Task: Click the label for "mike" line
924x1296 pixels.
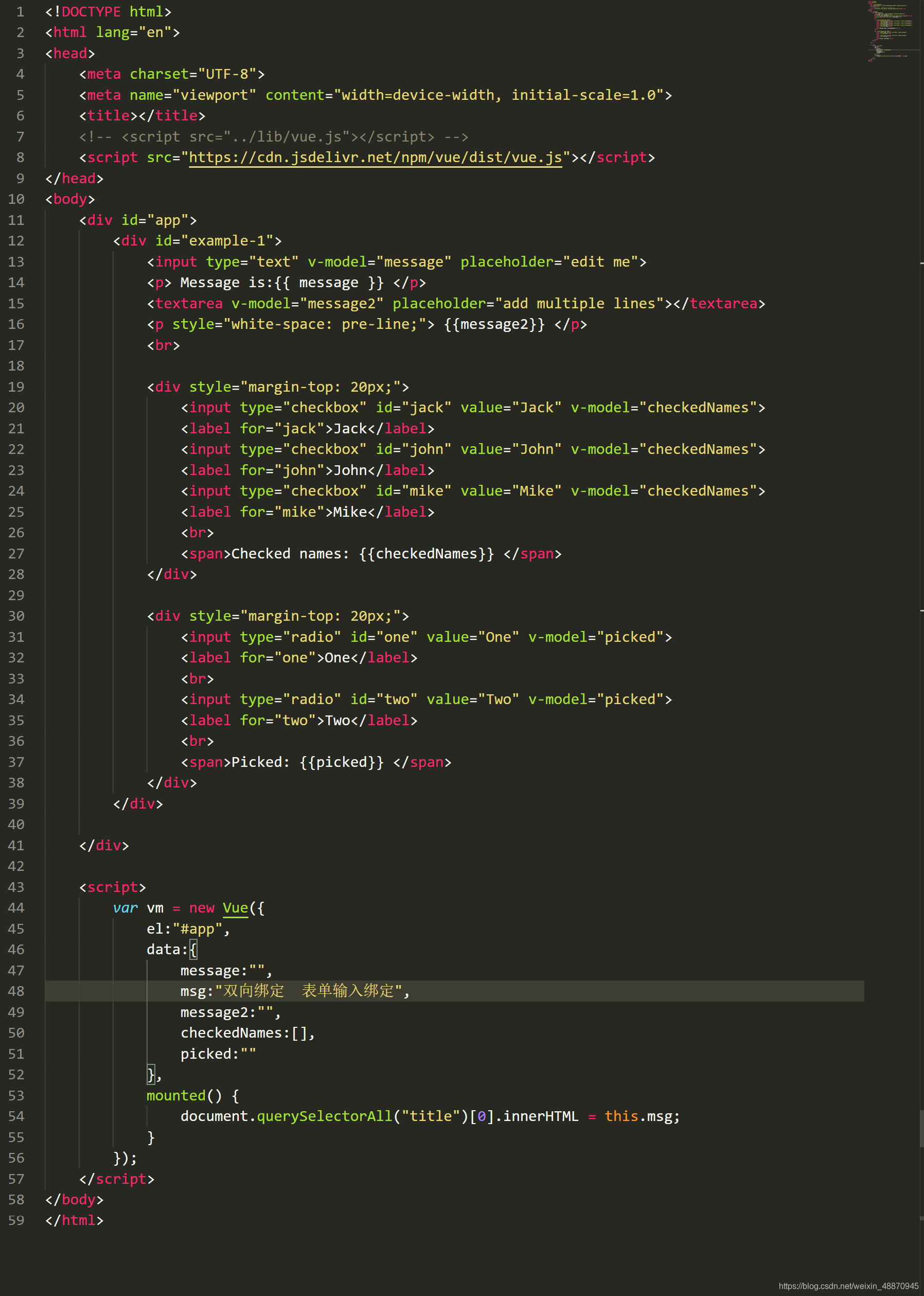Action: click(x=308, y=512)
